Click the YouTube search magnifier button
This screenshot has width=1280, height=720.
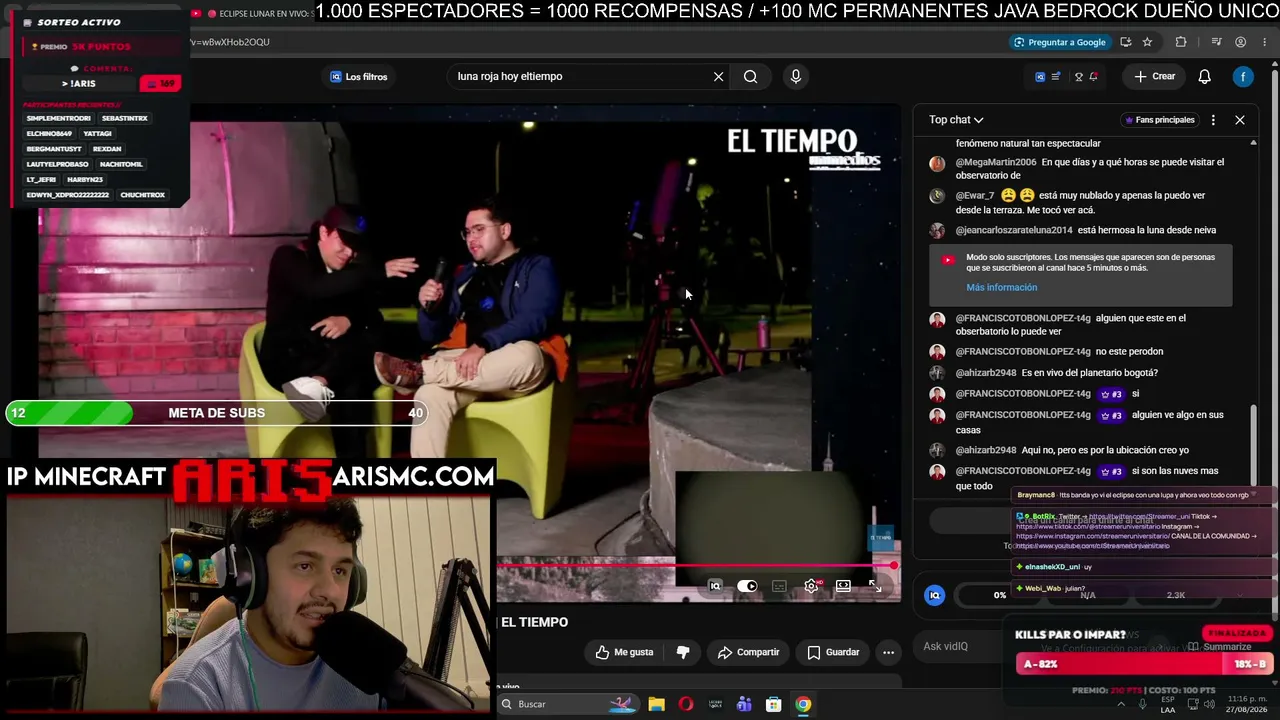750,76
